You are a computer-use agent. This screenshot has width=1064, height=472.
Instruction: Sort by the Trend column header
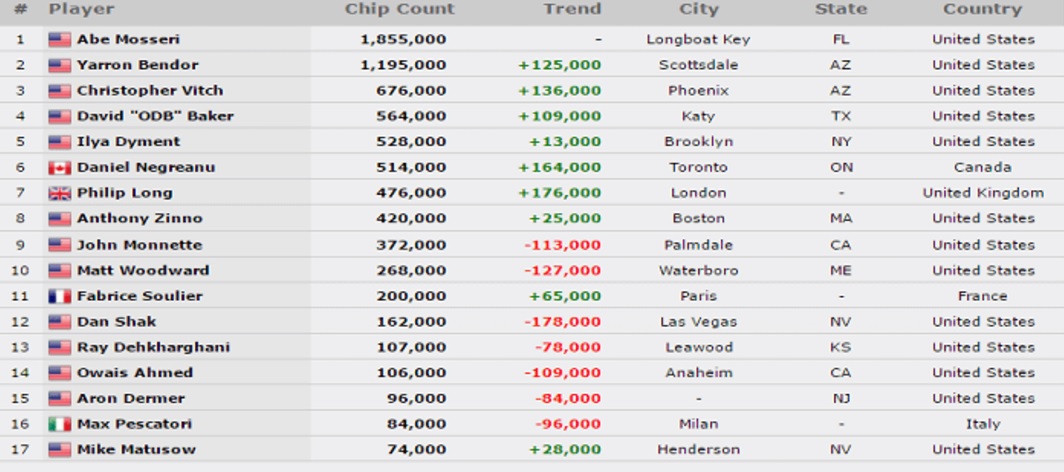(x=572, y=9)
